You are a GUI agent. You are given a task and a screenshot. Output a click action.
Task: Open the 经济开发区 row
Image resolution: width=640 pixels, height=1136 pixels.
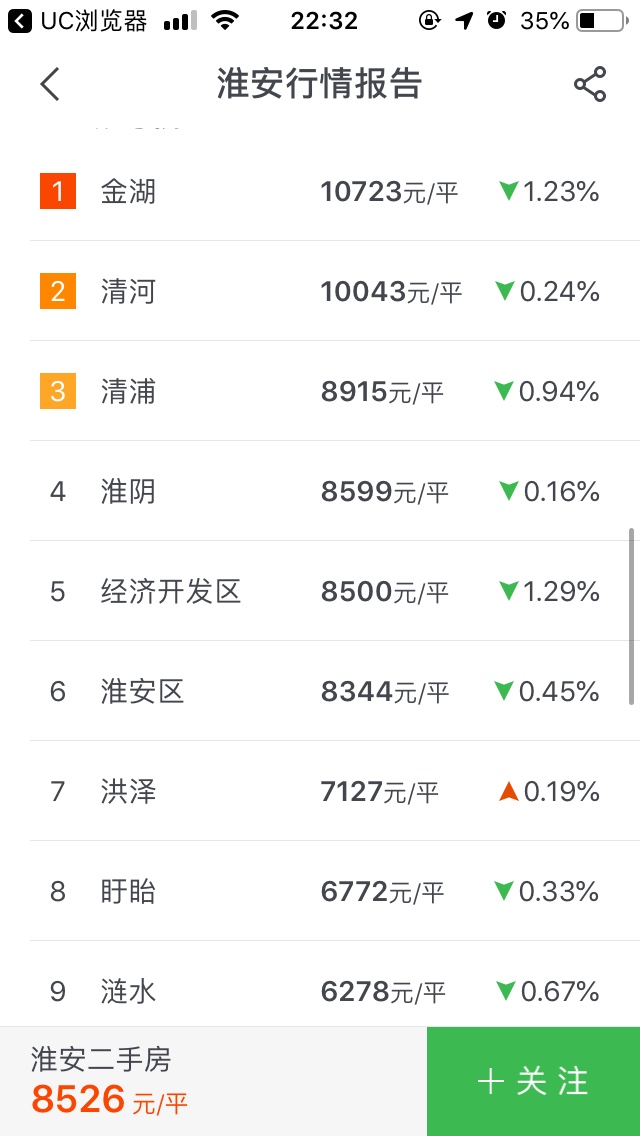pos(335,591)
